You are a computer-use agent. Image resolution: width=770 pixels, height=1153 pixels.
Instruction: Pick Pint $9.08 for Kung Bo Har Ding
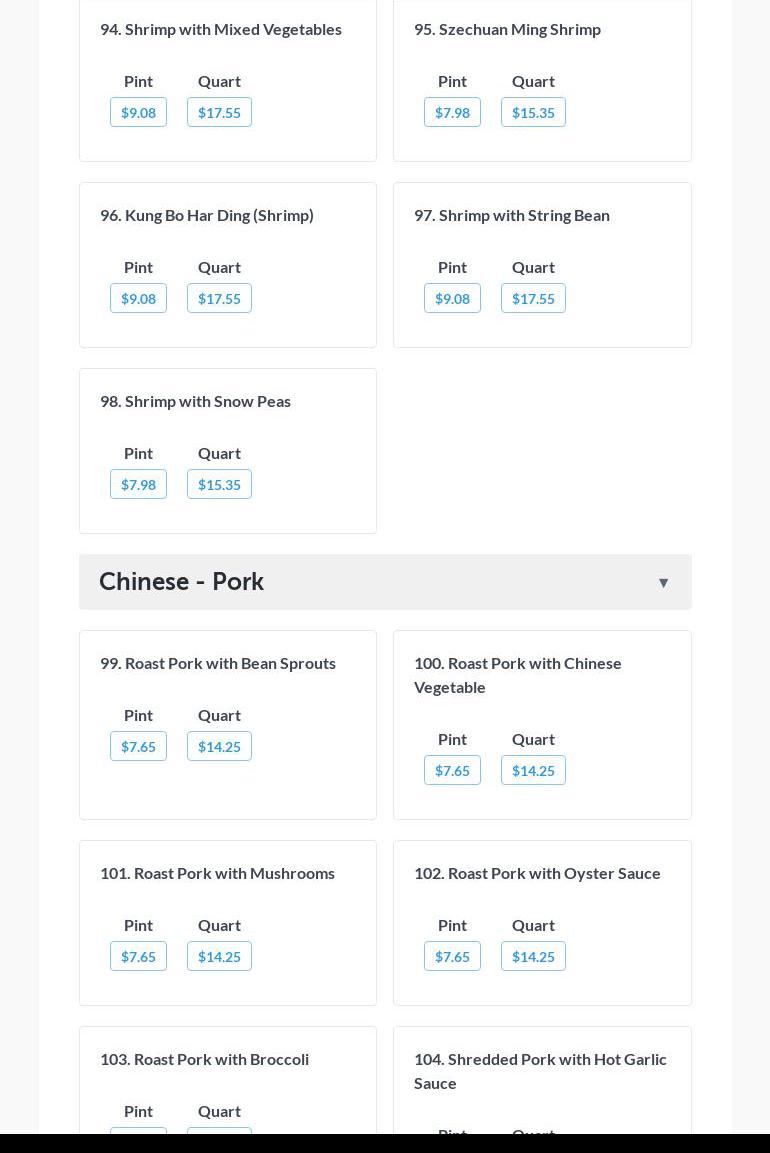pos(138,298)
